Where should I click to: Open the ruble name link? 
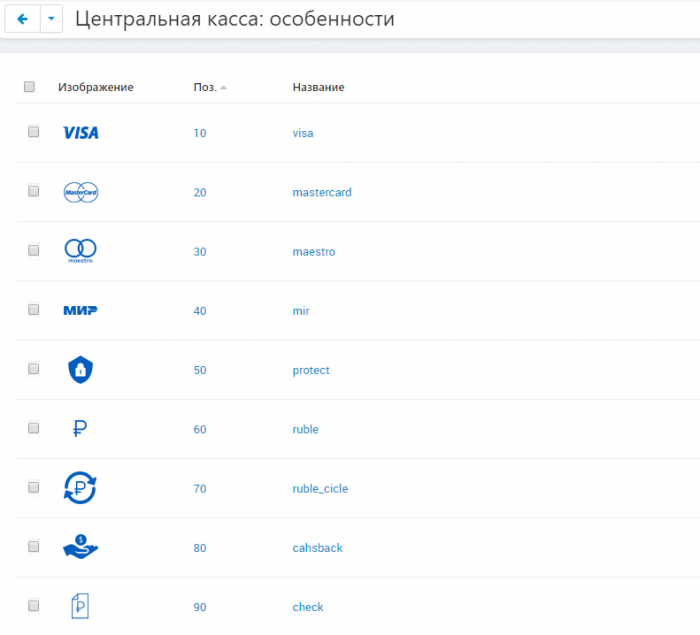click(x=305, y=429)
